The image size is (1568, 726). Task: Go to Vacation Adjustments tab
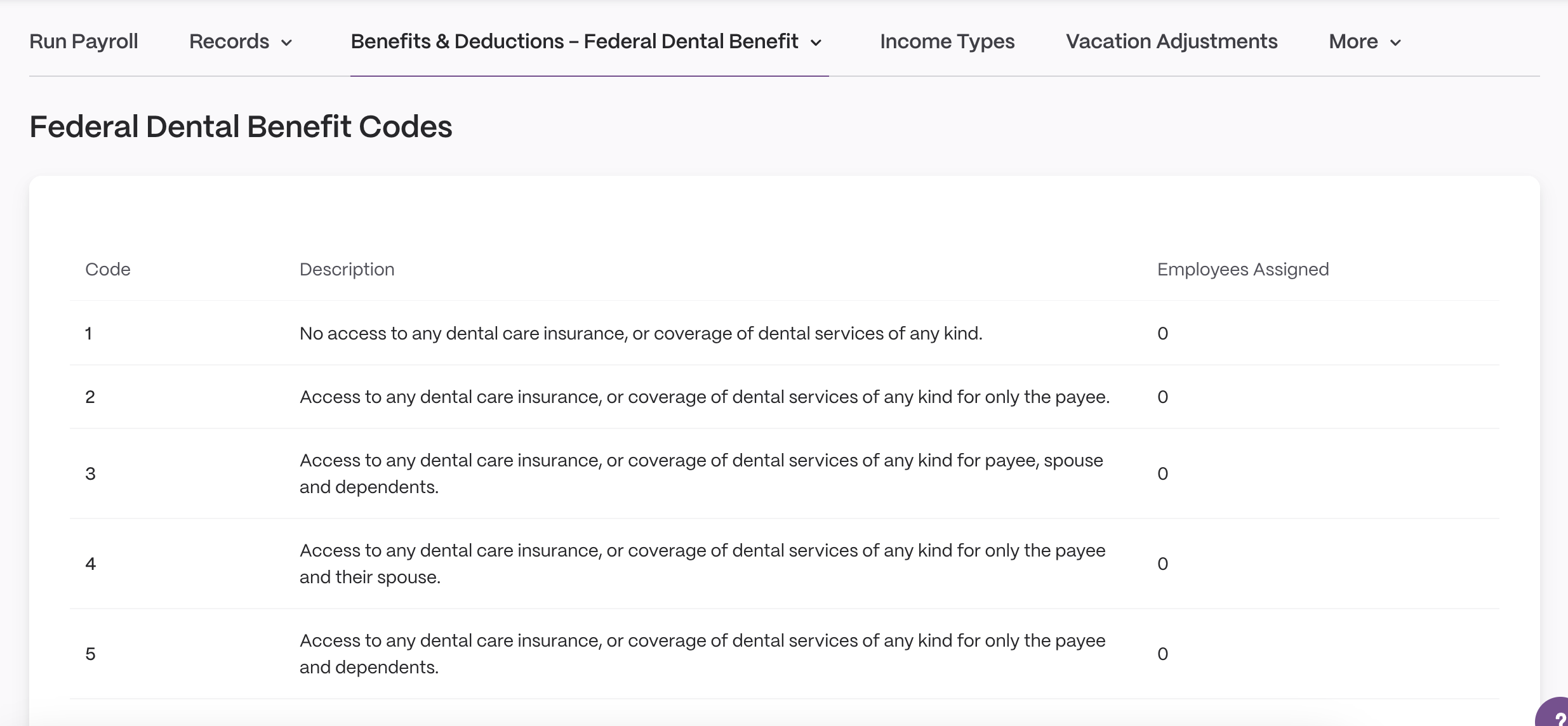(1171, 41)
